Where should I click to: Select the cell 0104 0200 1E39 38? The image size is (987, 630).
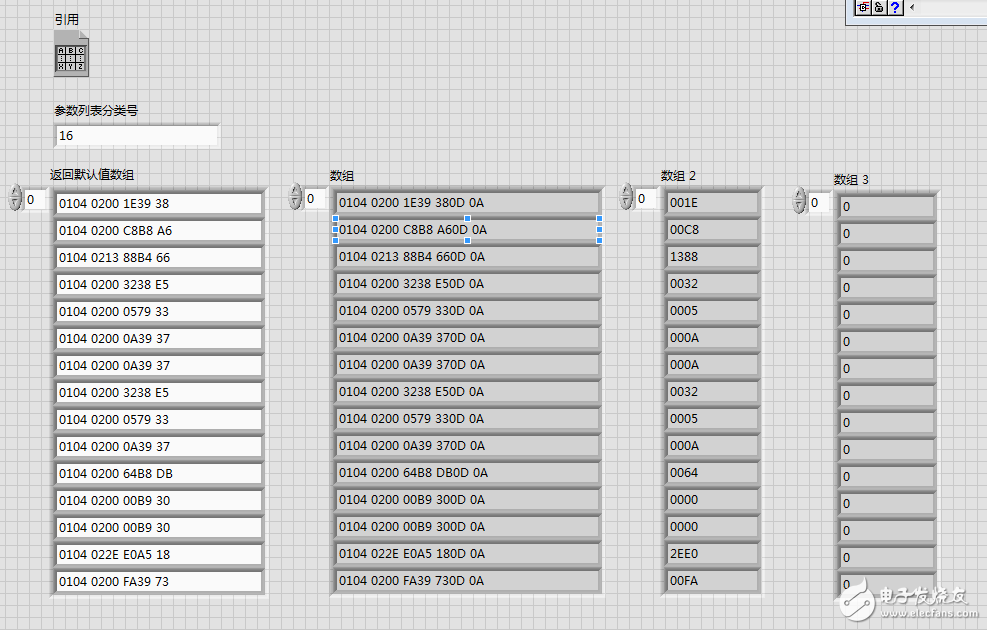(x=159, y=203)
